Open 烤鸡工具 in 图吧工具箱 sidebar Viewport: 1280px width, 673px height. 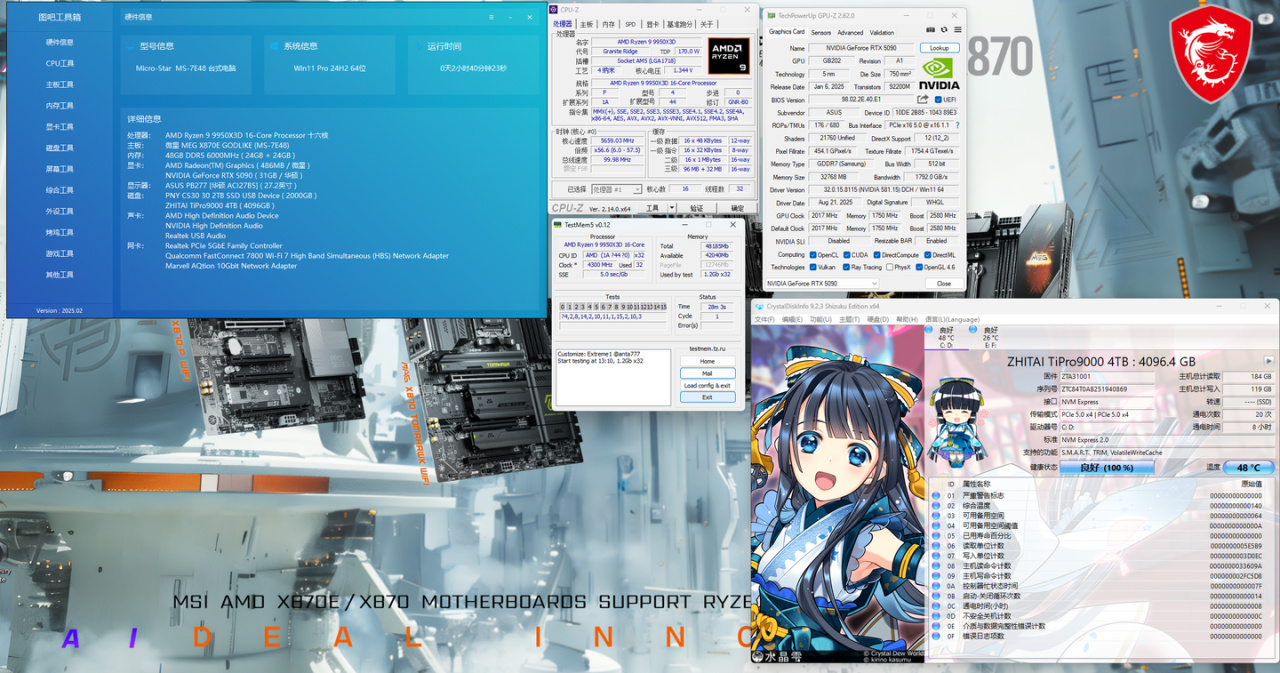pyautogui.click(x=60, y=232)
